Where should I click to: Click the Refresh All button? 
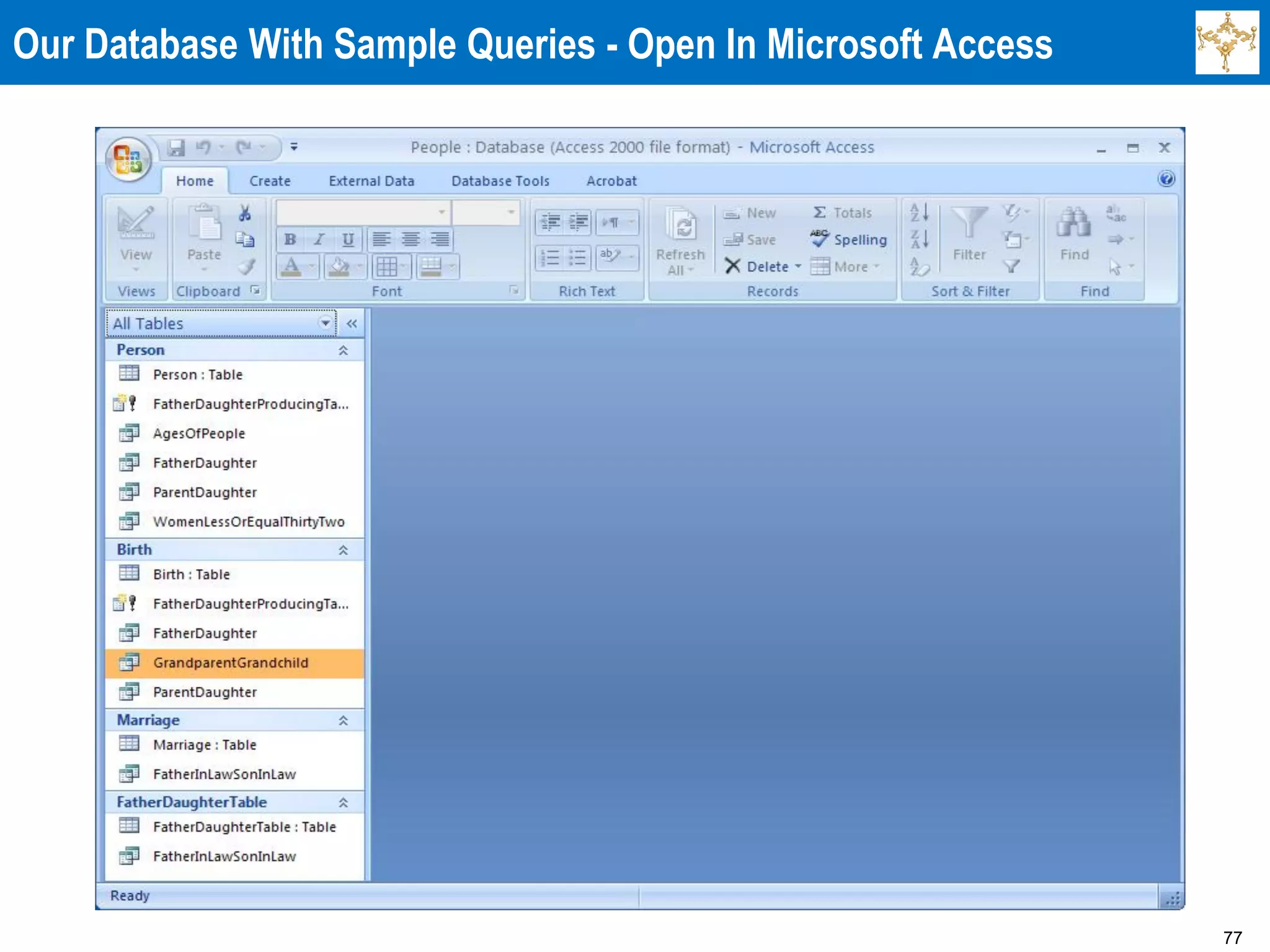(x=680, y=240)
